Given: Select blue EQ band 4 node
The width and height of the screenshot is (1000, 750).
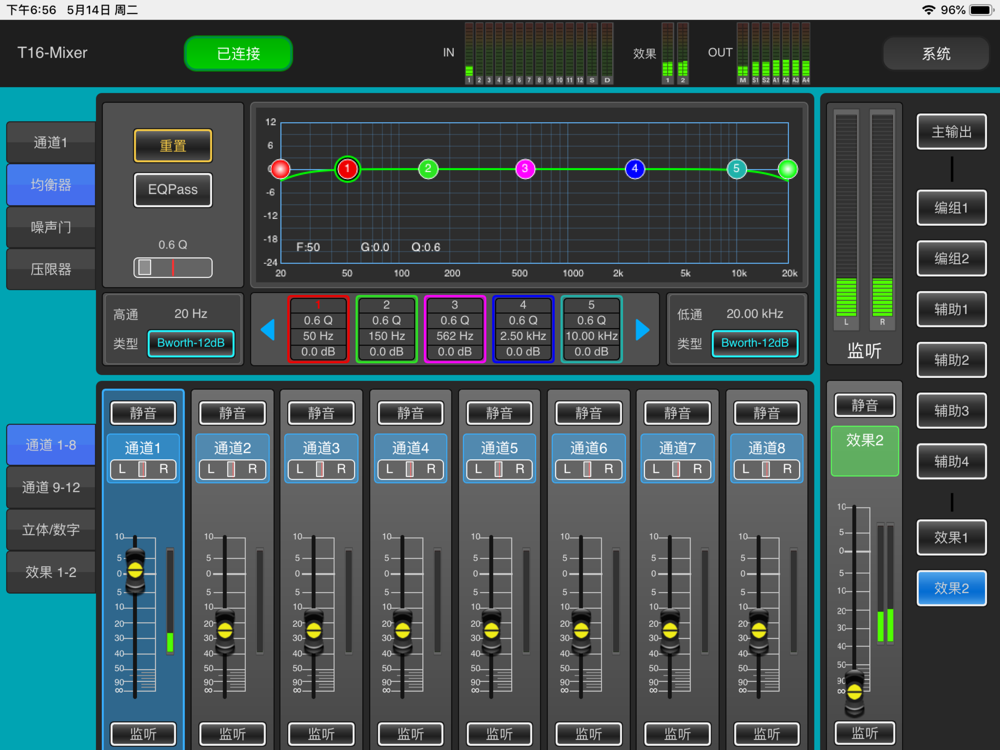Looking at the screenshot, I should pos(635,169).
